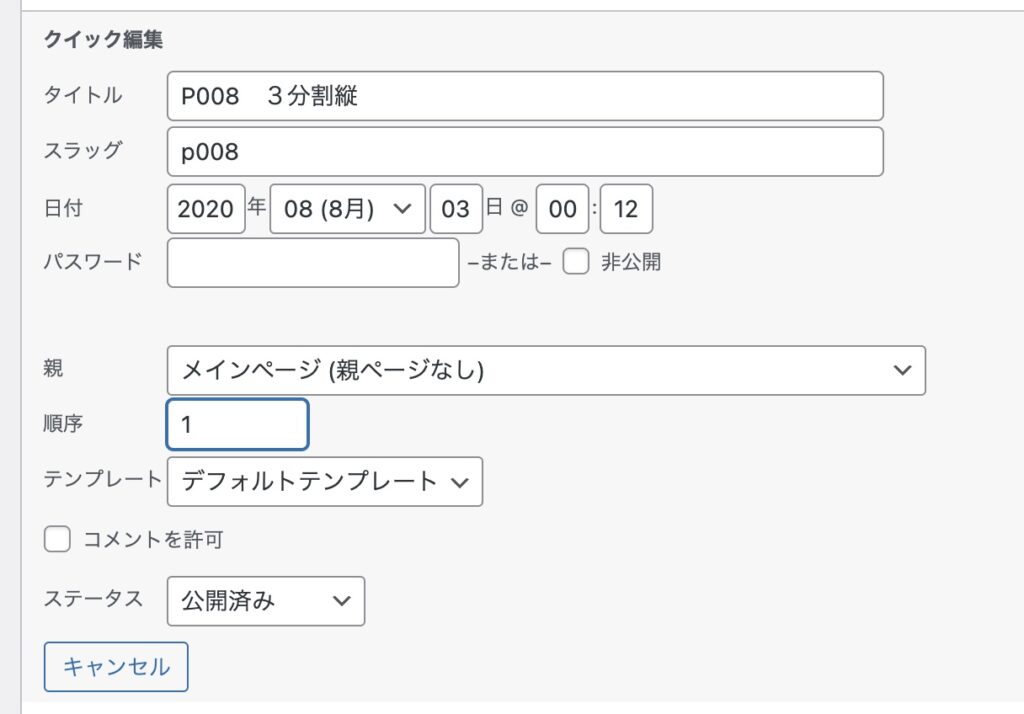
Task: Click the chevron on デフォルトテンプレート selector
Action: [460, 482]
